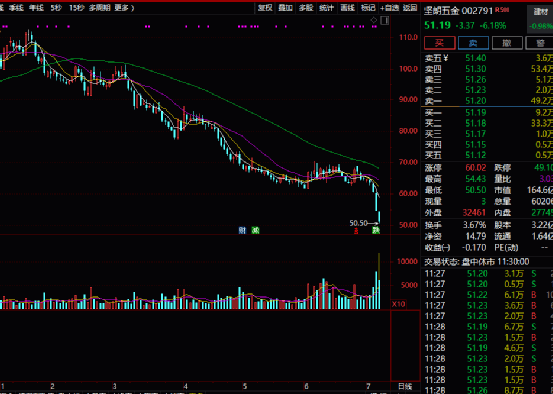This screenshot has height=394, width=553.
Task: Click the red B marker near chart end
Action: 356,231
